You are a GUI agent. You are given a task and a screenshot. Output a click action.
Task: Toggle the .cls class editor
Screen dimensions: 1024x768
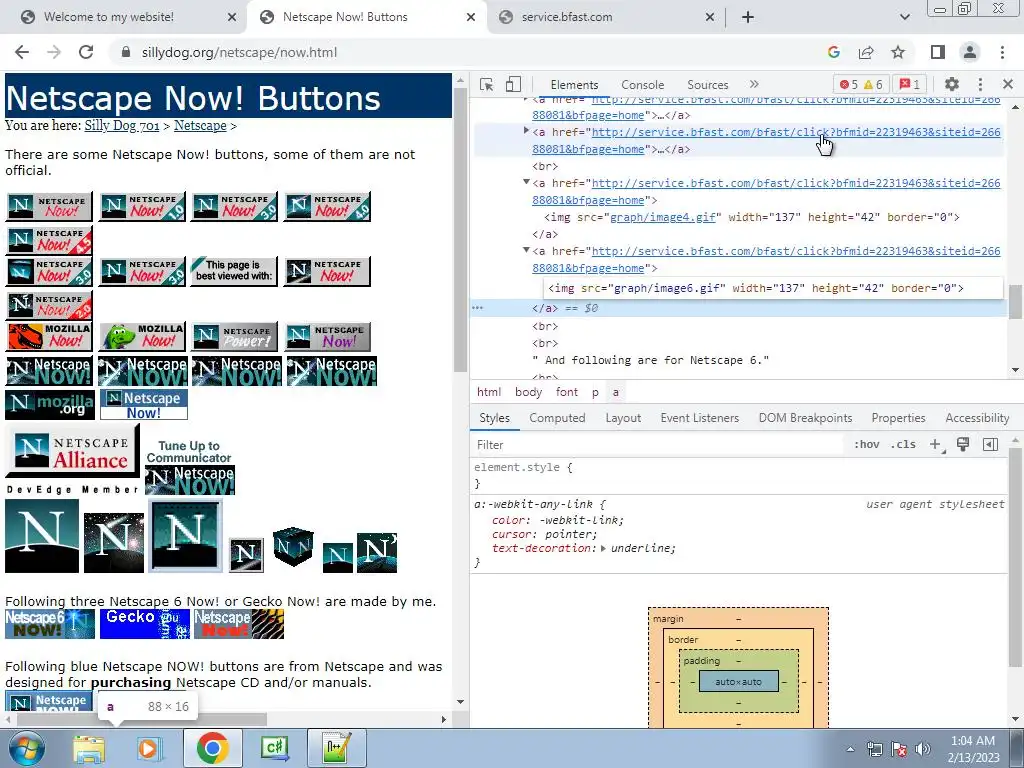click(x=903, y=445)
